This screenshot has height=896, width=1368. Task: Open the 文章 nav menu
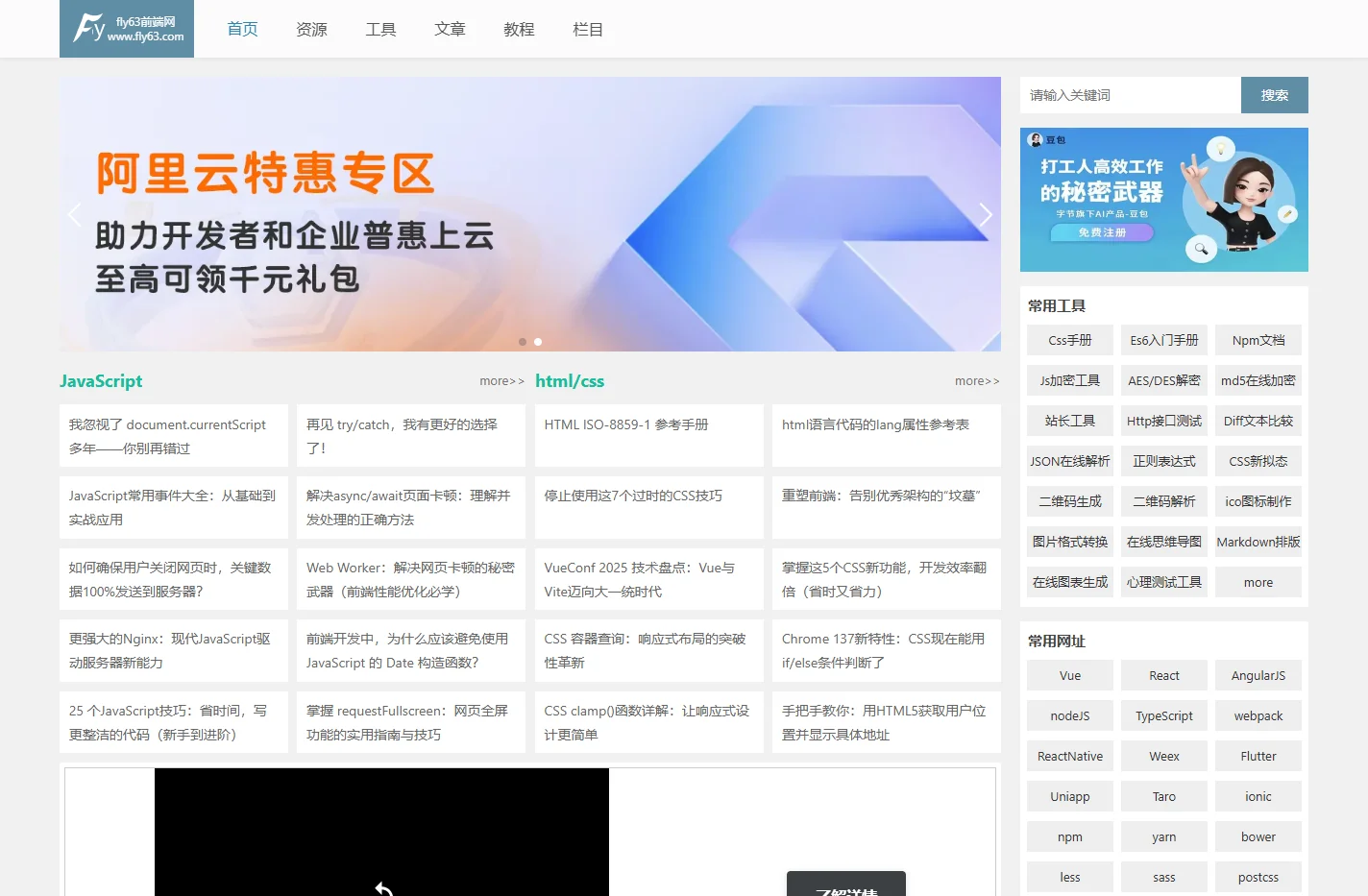click(450, 29)
